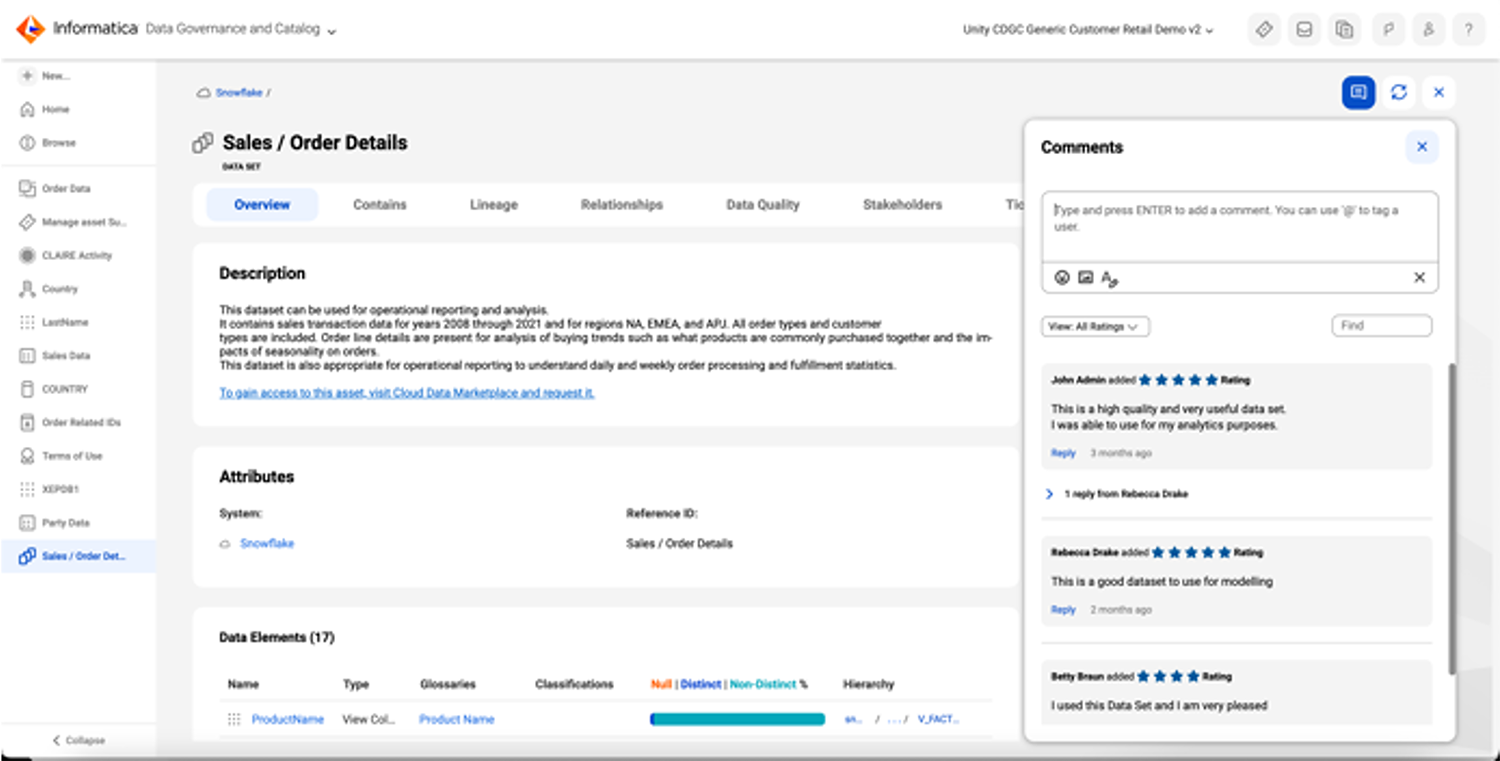Click the insert image icon in comment box
The height and width of the screenshot is (761, 1500).
[1085, 278]
